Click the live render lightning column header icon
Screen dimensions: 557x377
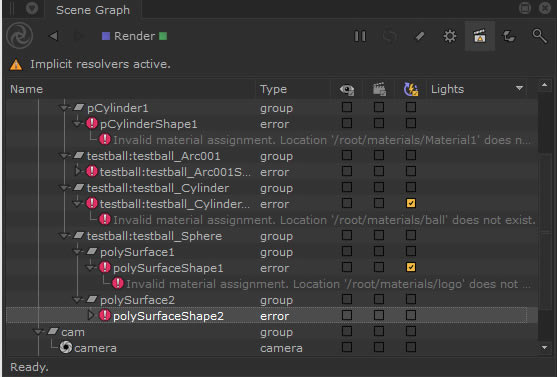411,89
